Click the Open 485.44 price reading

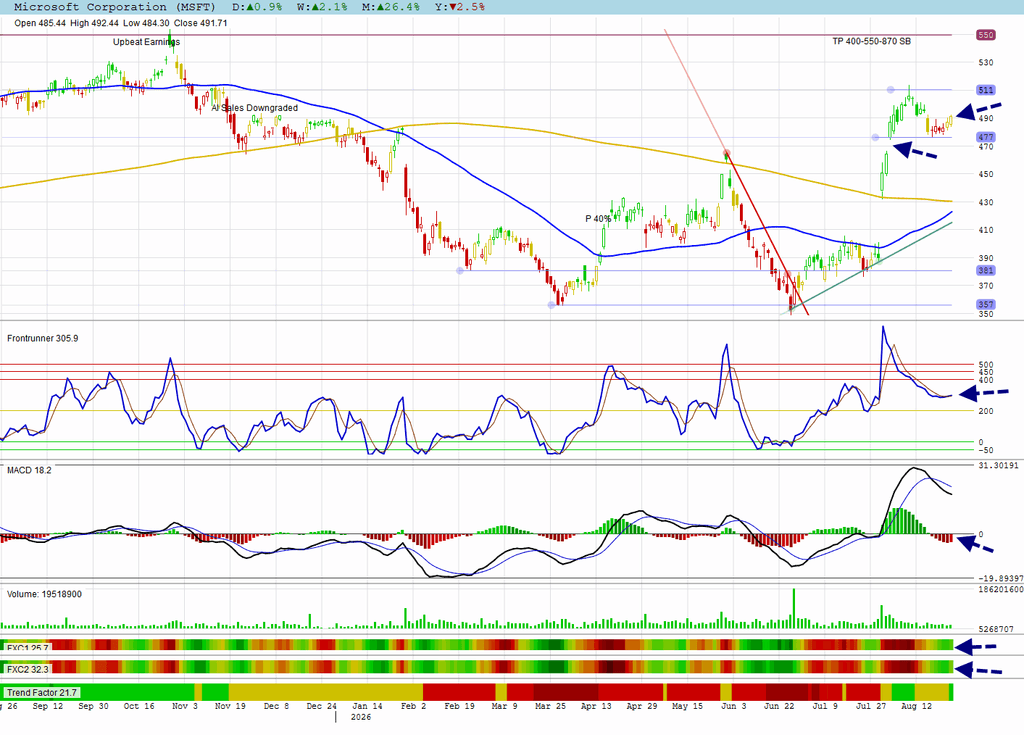(x=40, y=23)
